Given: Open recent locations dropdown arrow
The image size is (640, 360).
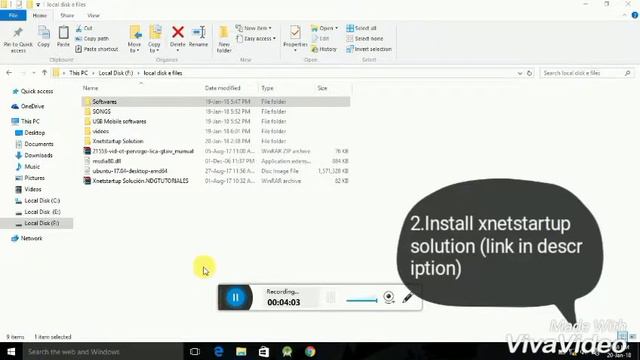Looking at the screenshot, I should coord(33,73).
